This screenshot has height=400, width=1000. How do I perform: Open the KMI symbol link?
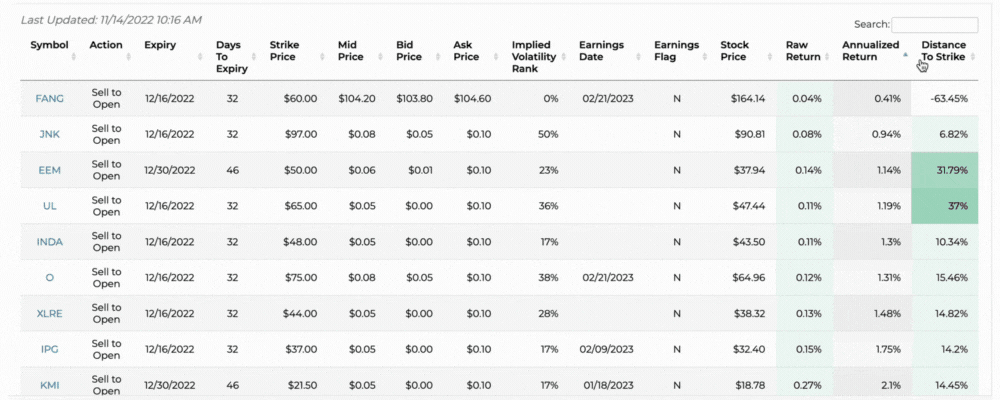point(49,384)
